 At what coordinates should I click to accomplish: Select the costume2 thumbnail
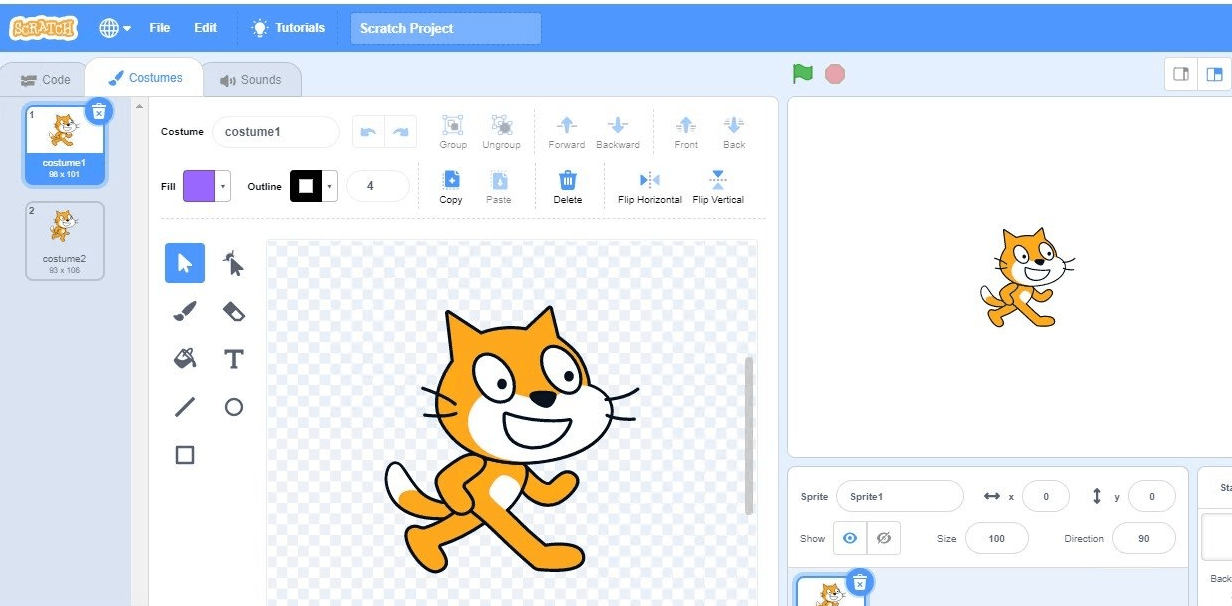pos(65,240)
